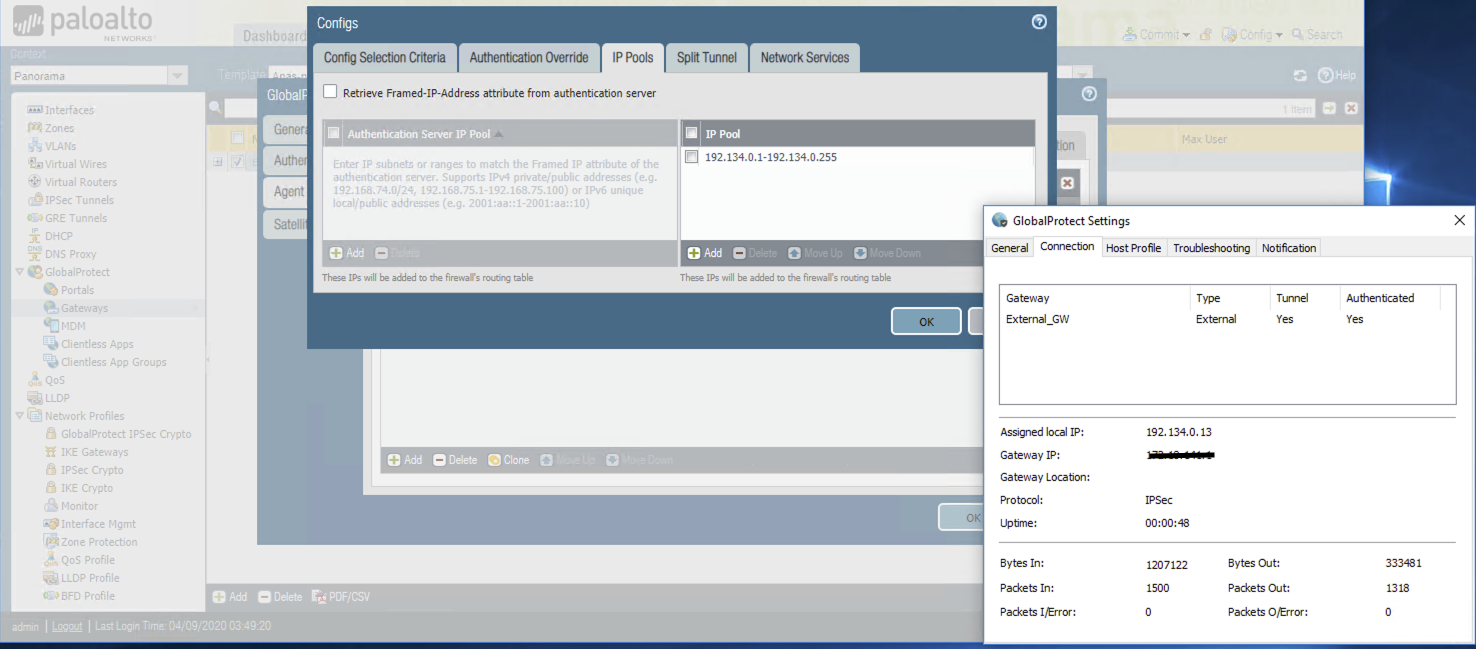Click the lock icon next to Commit
This screenshot has height=649, width=1476.
click(x=1205, y=34)
